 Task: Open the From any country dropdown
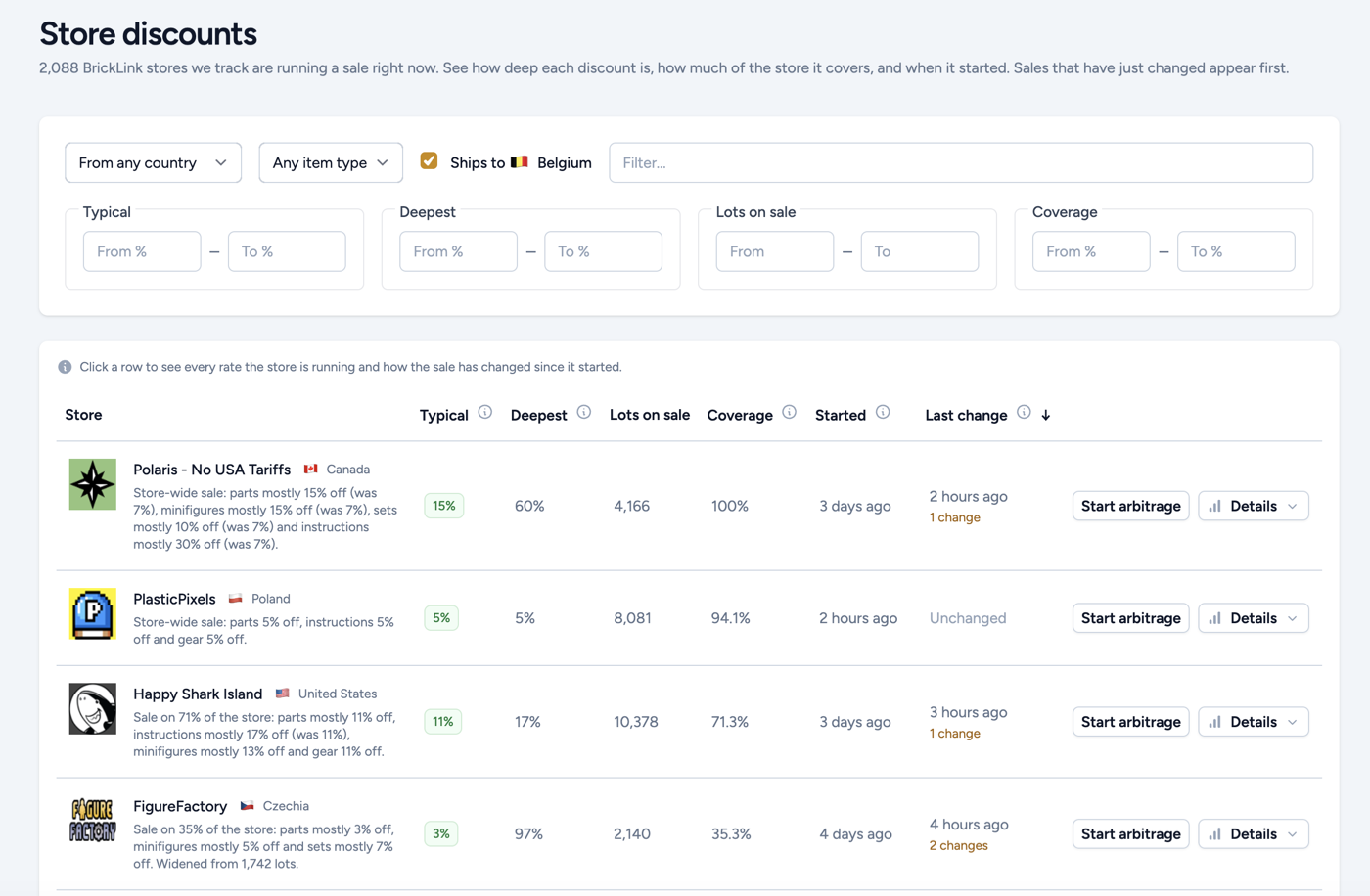pos(154,162)
